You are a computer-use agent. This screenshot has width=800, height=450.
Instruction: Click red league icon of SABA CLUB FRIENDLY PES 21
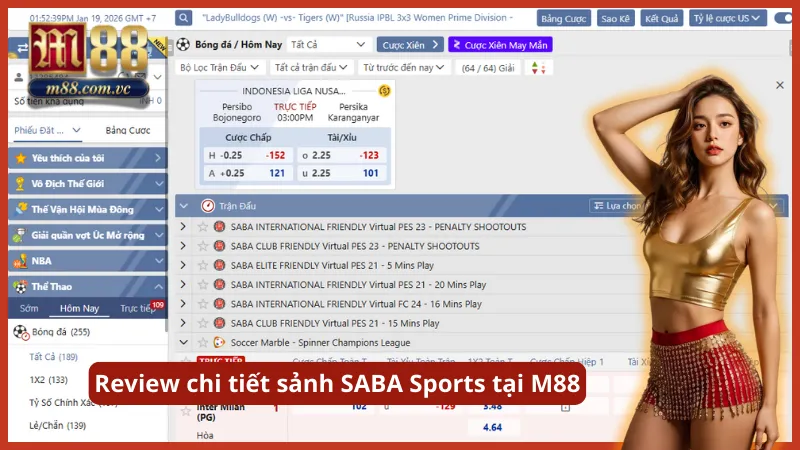pyautogui.click(x=219, y=323)
